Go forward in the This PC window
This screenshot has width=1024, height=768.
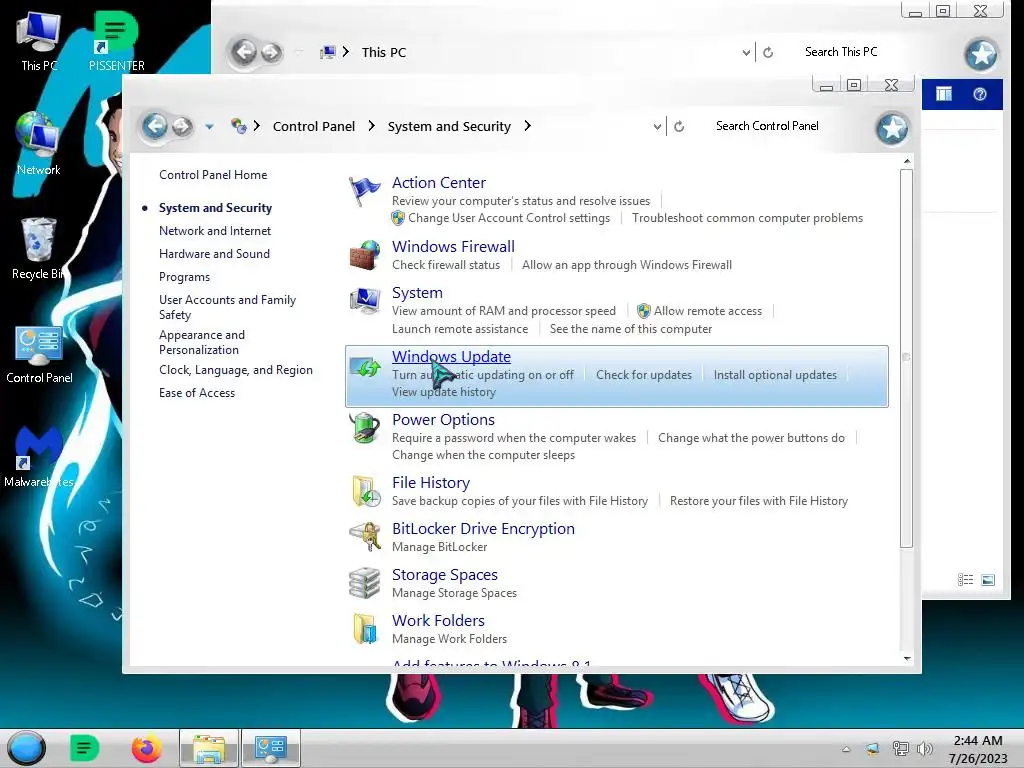272,52
